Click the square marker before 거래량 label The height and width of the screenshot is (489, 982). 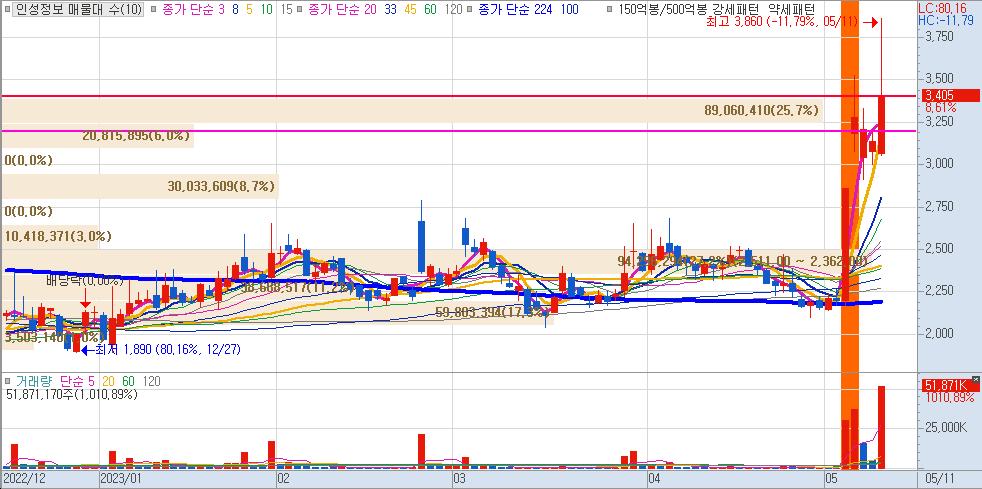tap(6, 381)
